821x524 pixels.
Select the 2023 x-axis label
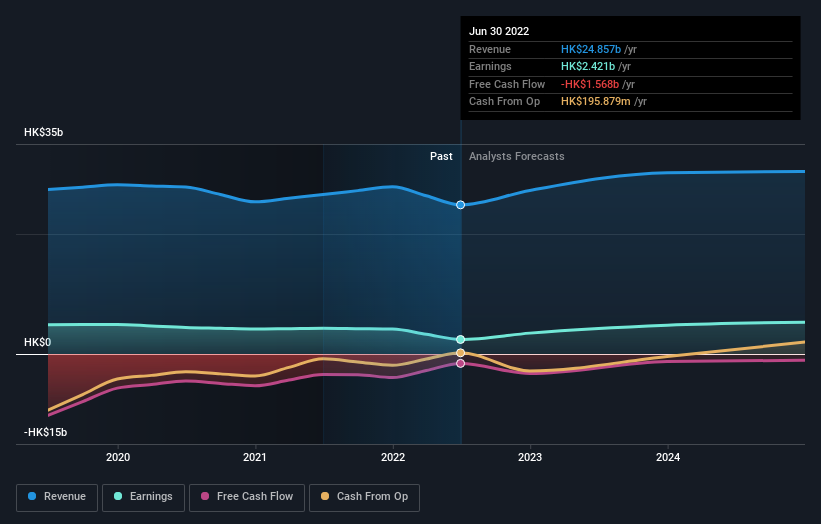click(530, 457)
